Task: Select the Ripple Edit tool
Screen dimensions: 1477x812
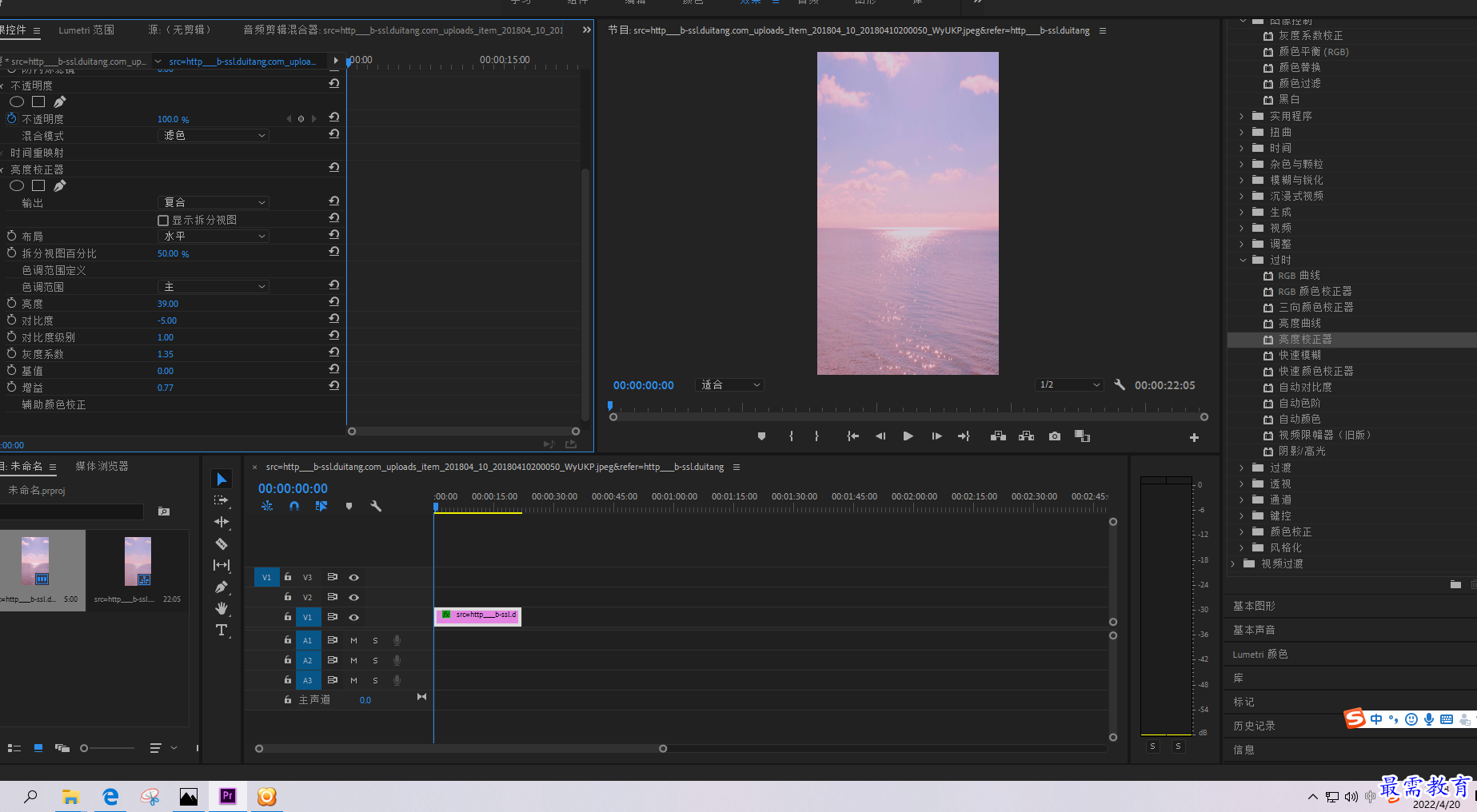Action: (222, 522)
